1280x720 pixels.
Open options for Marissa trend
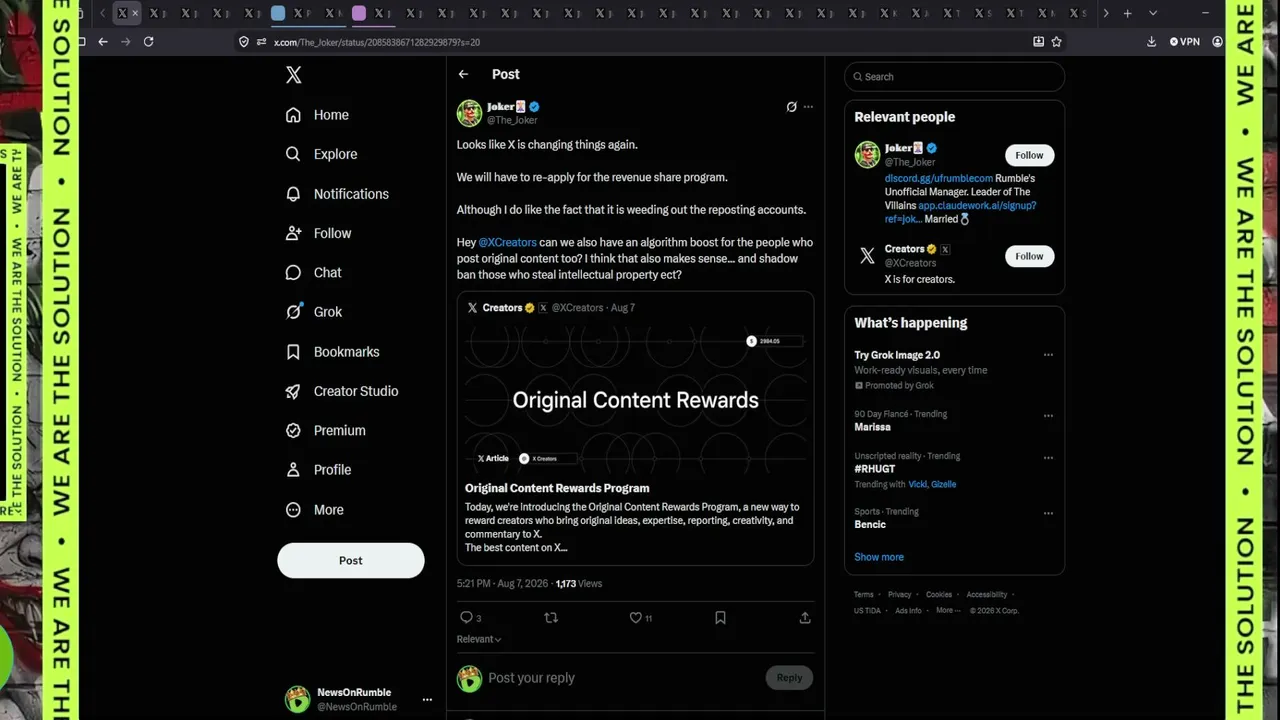click(1048, 415)
